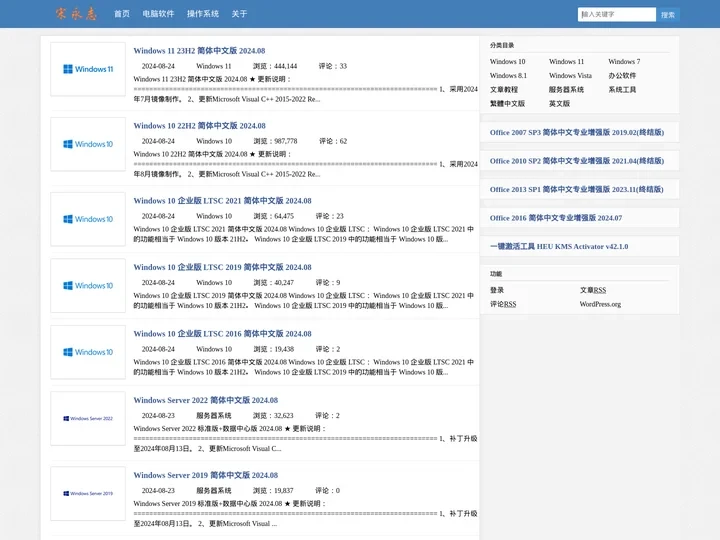Open the Windows 11 23H2 post thumbnail
Viewport: 720px width, 540px height.
88,69
